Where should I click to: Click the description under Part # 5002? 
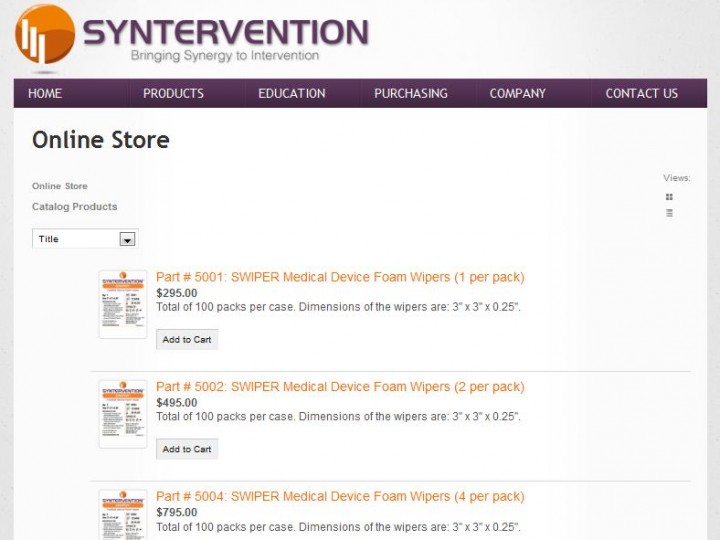(338, 416)
